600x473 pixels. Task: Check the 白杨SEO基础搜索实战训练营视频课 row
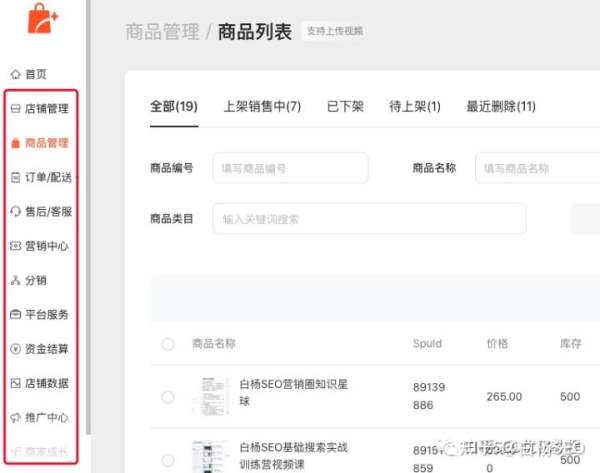tap(167, 455)
